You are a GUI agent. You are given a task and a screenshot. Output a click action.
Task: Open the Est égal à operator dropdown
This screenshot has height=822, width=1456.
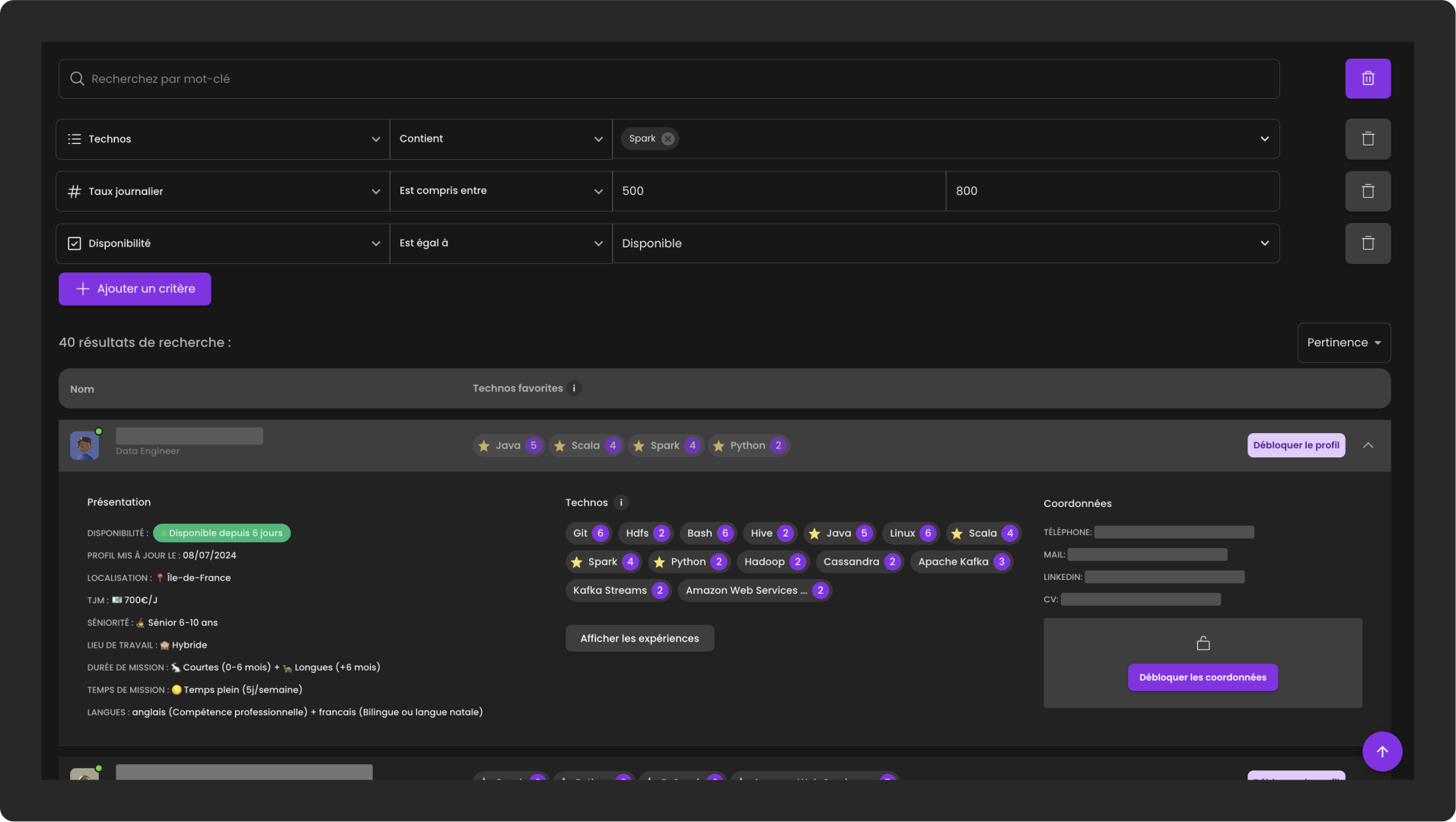point(501,244)
